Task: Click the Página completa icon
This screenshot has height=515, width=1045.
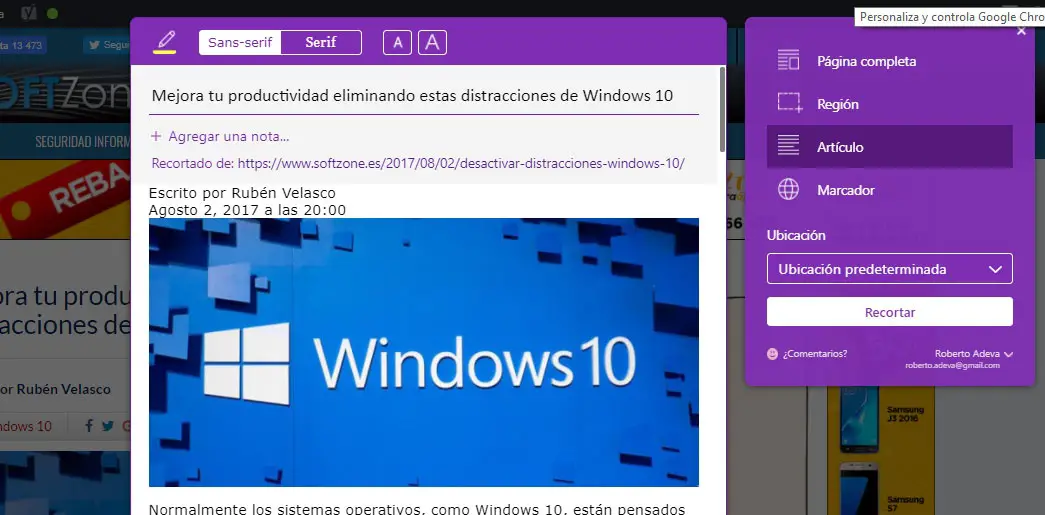Action: [788, 61]
